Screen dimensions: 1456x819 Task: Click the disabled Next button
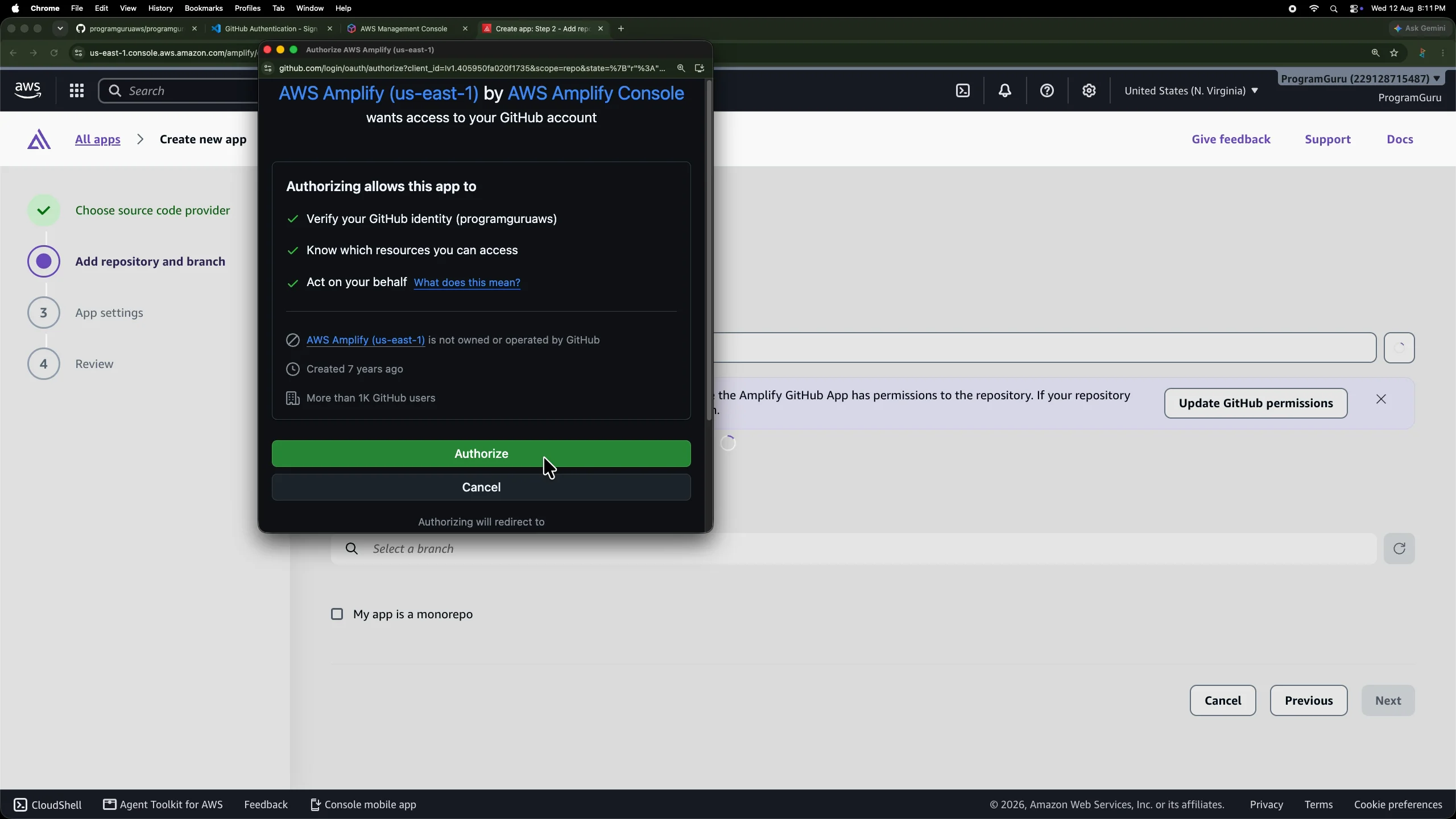(x=1388, y=701)
